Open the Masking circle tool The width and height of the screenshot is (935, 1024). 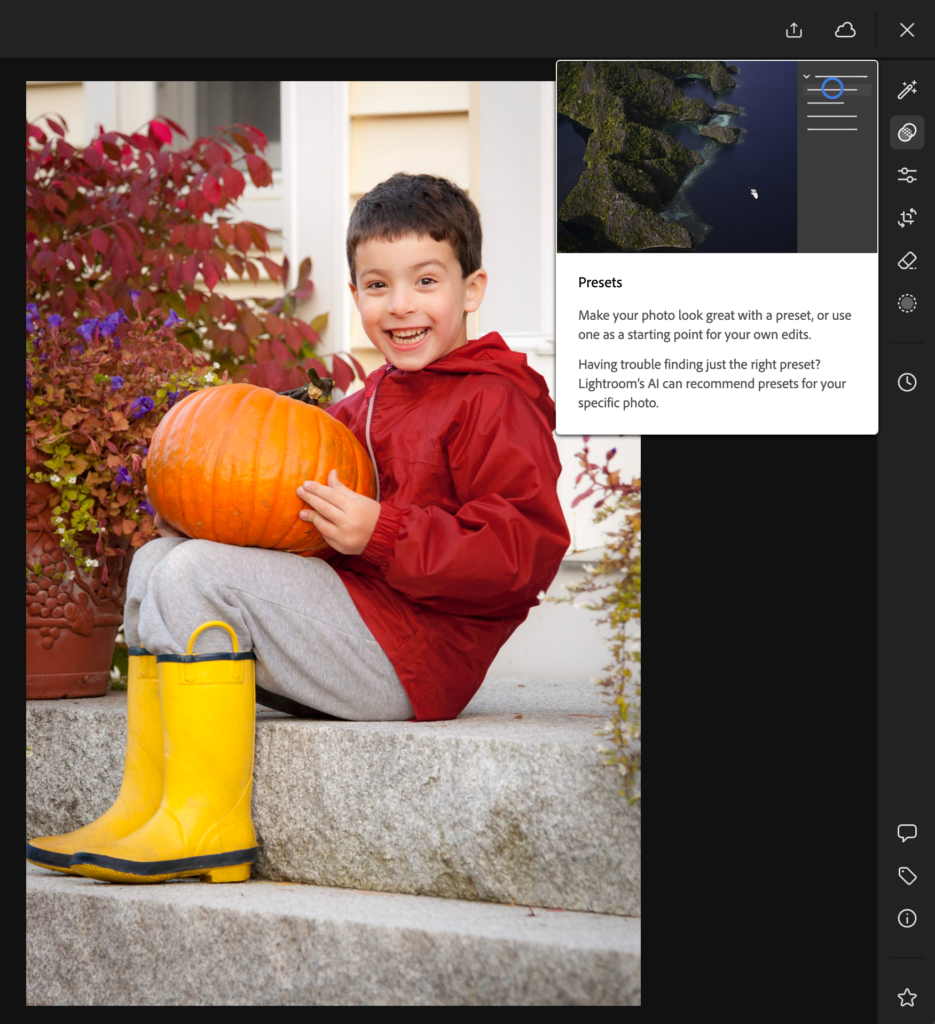[x=907, y=303]
